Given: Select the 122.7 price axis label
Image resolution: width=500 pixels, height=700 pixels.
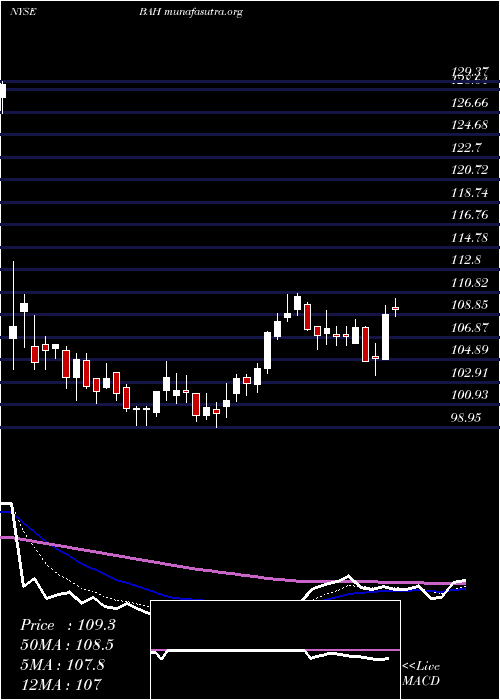Looking at the screenshot, I should (466, 148).
